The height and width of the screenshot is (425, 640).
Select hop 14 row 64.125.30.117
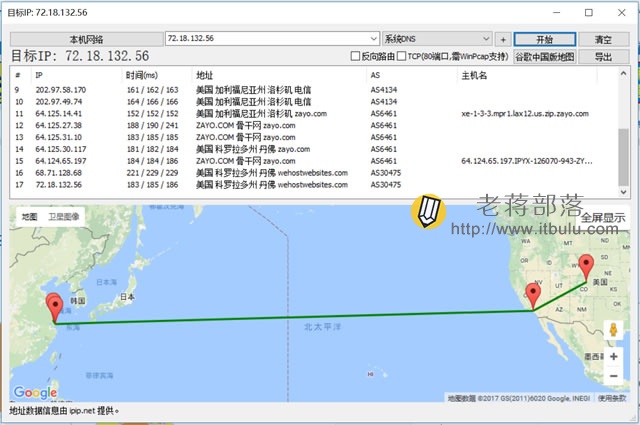[313, 149]
